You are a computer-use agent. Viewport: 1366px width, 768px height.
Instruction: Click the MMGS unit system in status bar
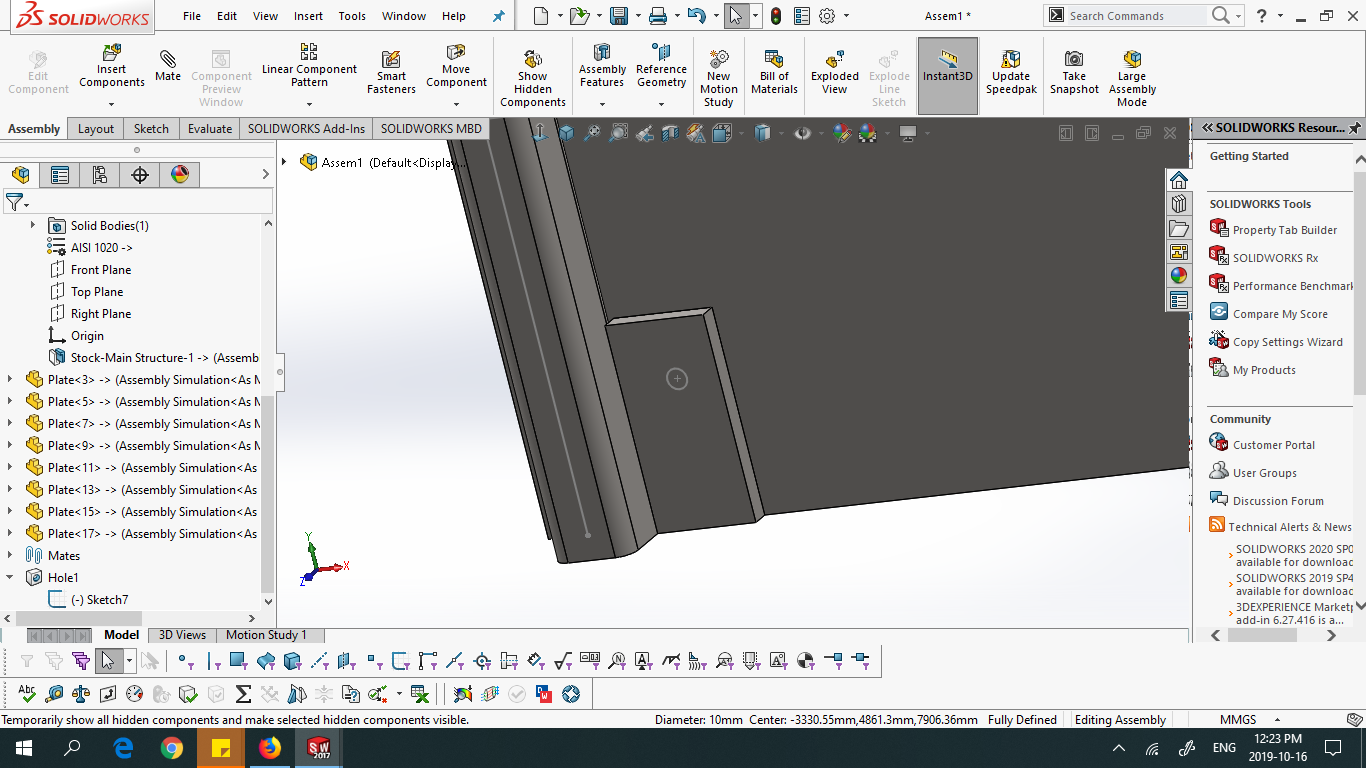pos(1237,719)
